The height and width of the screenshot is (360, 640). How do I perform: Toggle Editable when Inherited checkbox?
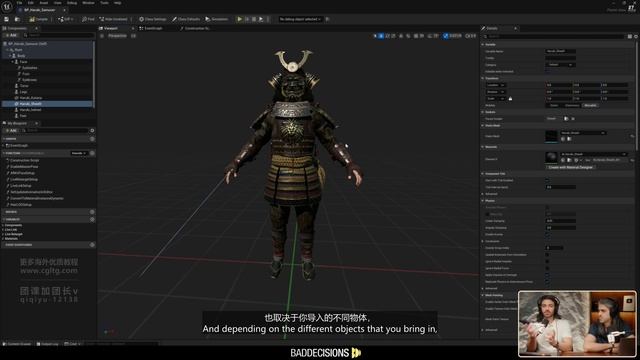[x=548, y=71]
